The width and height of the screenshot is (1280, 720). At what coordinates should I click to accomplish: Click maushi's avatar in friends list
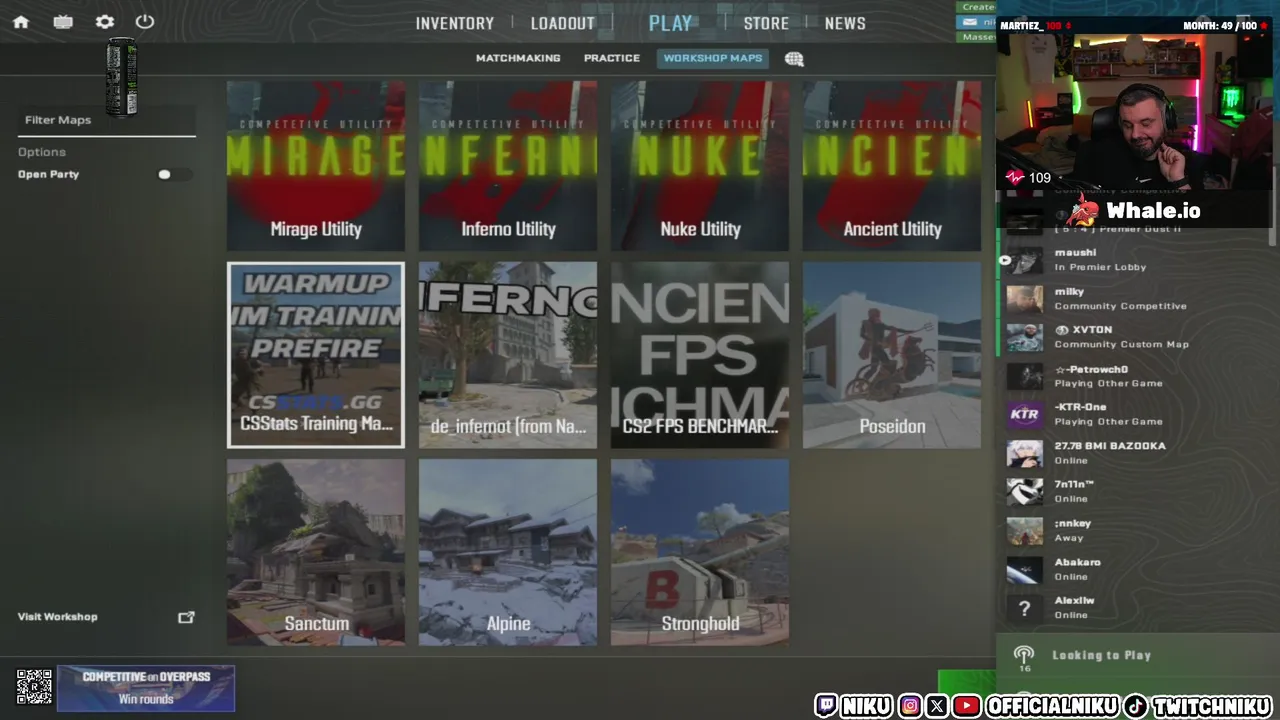[x=1025, y=260]
